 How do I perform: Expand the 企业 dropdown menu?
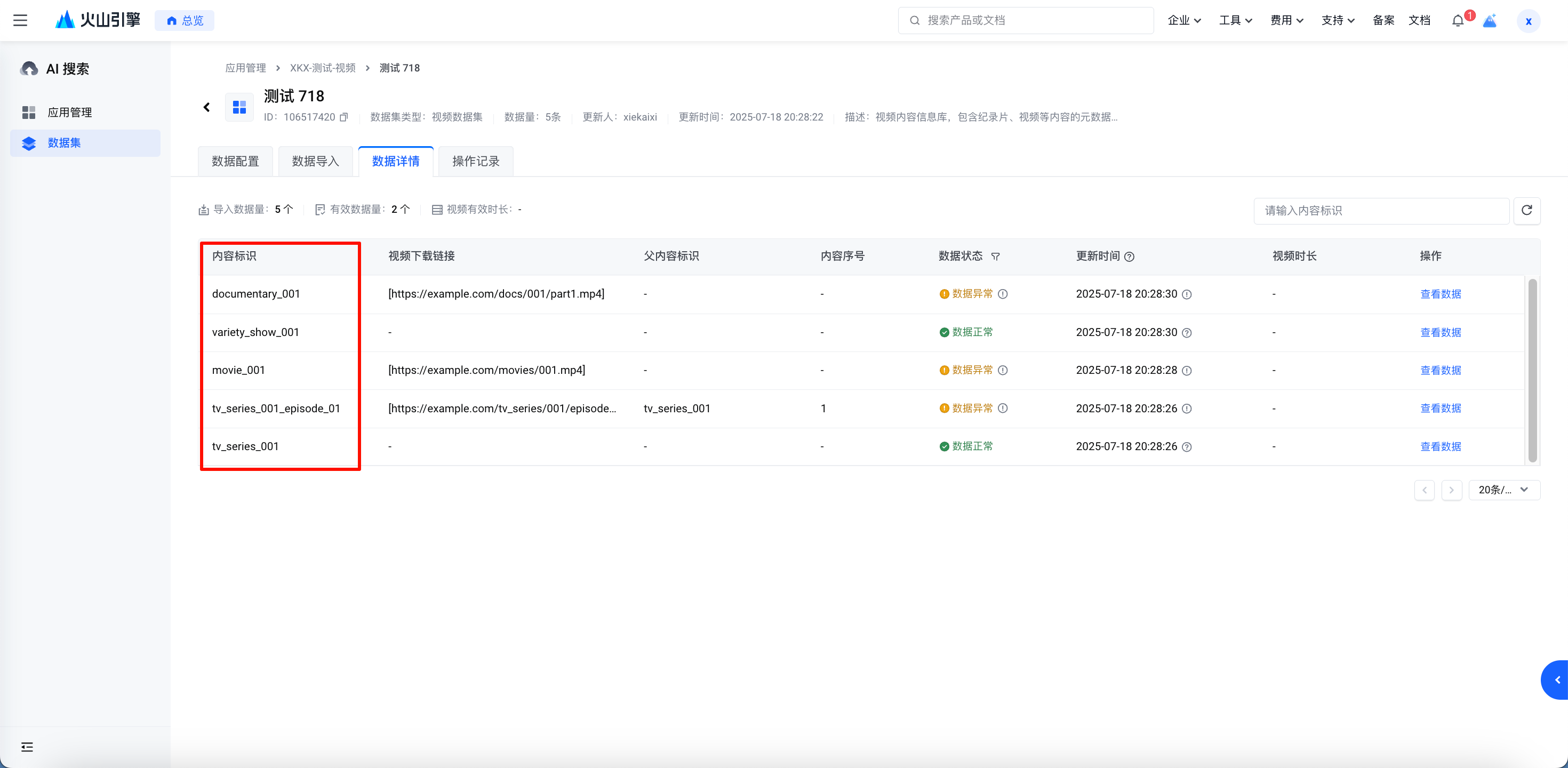click(x=1184, y=21)
